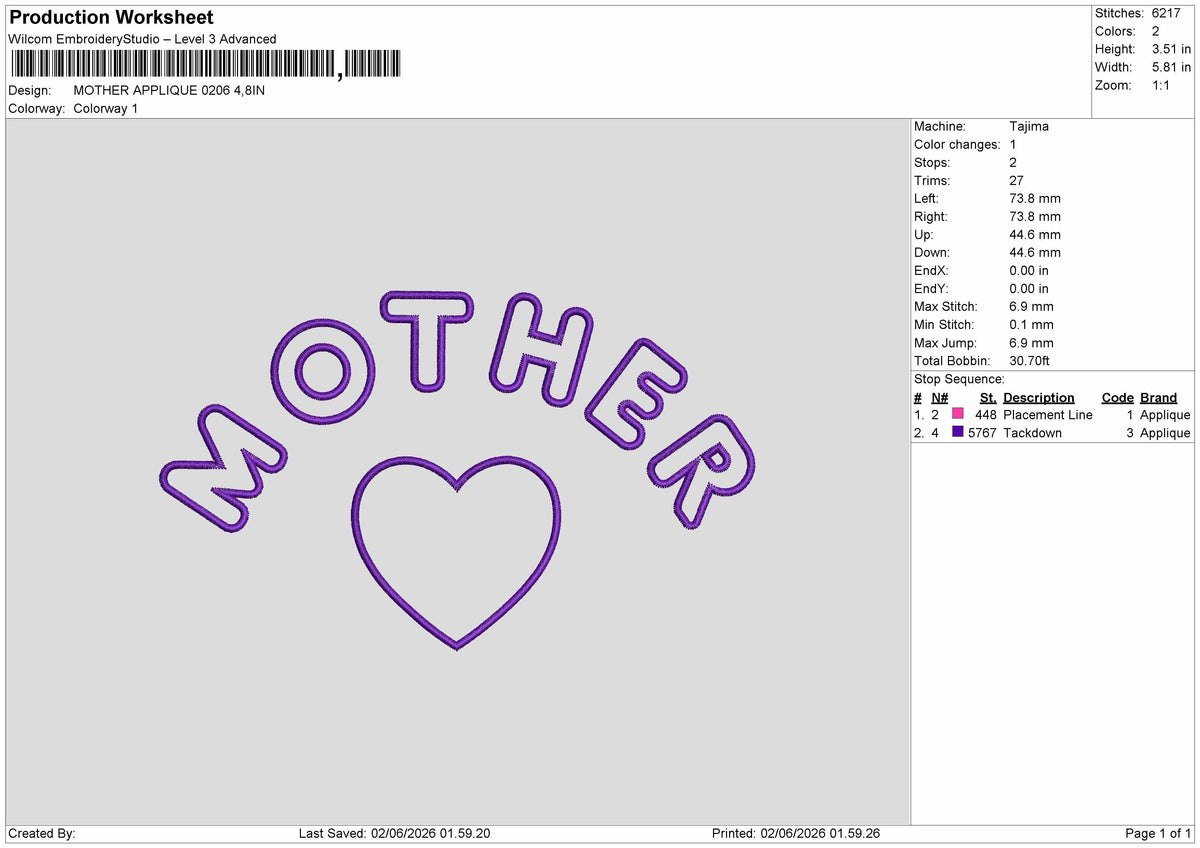Click the Total Bobbin value 30.70ft
This screenshot has width=1200, height=848.
(1030, 360)
